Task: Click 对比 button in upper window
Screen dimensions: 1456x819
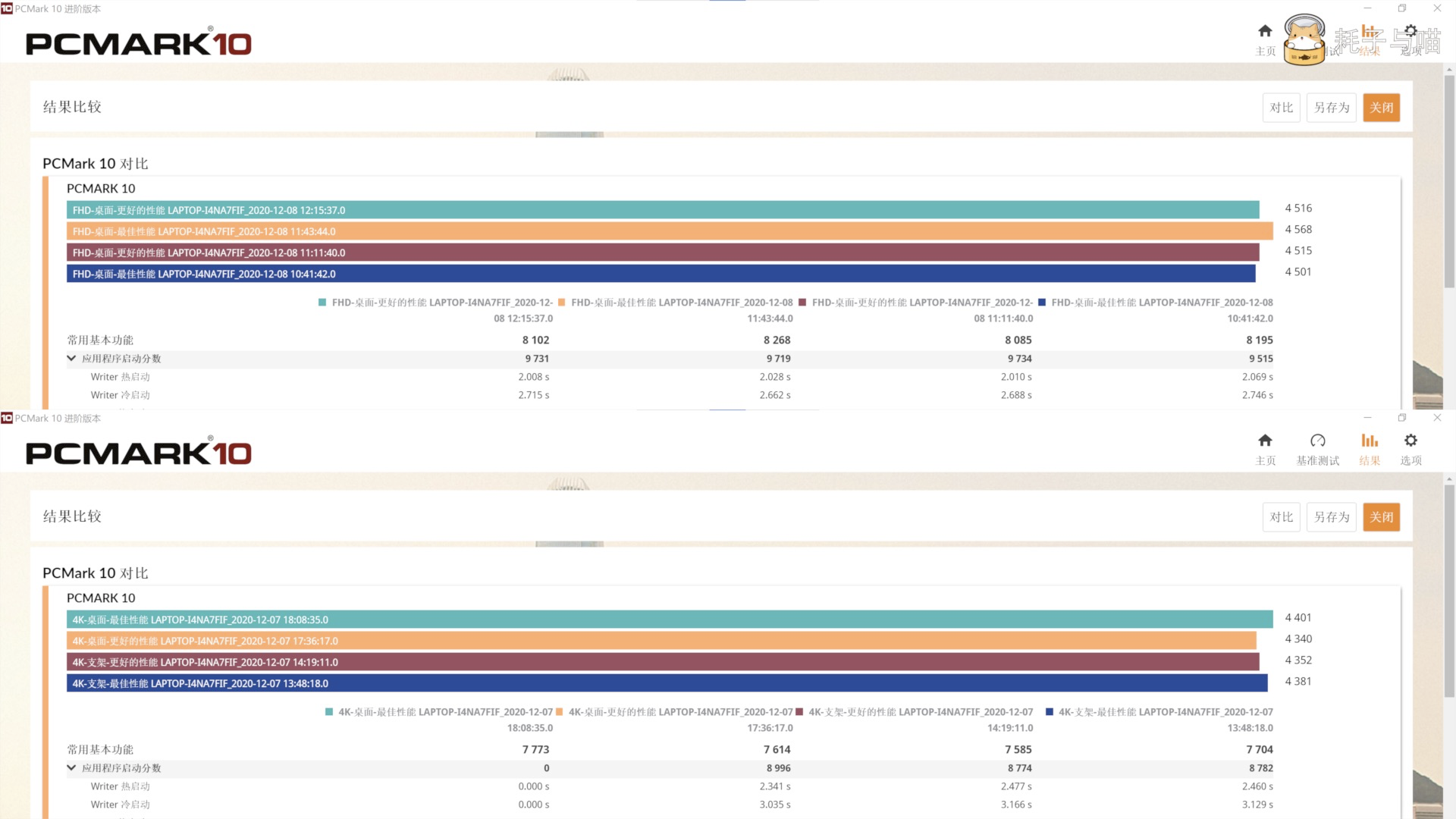Action: (x=1282, y=108)
